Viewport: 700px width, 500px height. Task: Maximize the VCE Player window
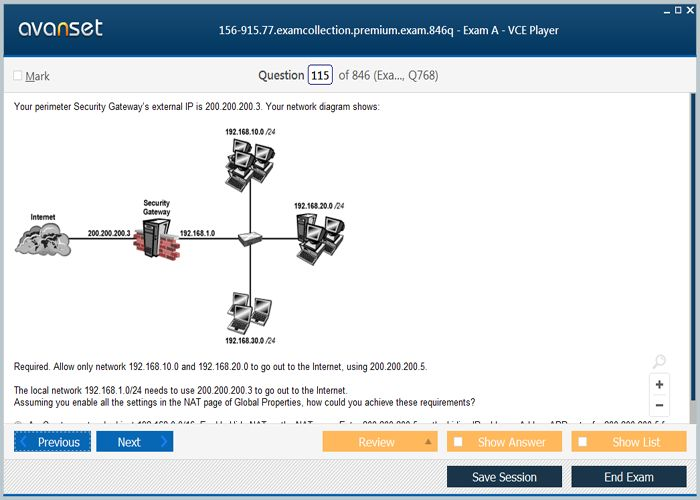pos(677,9)
